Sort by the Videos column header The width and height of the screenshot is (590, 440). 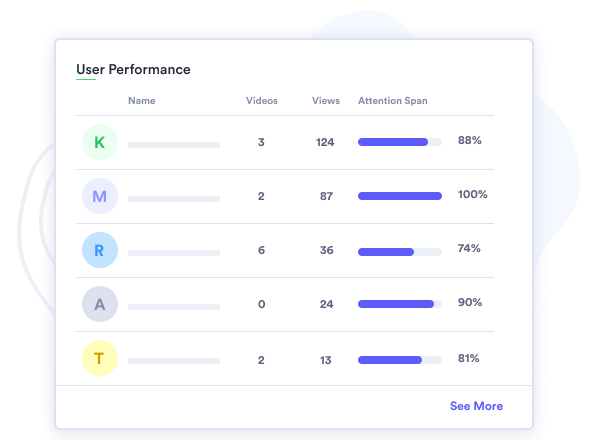pyautogui.click(x=262, y=100)
